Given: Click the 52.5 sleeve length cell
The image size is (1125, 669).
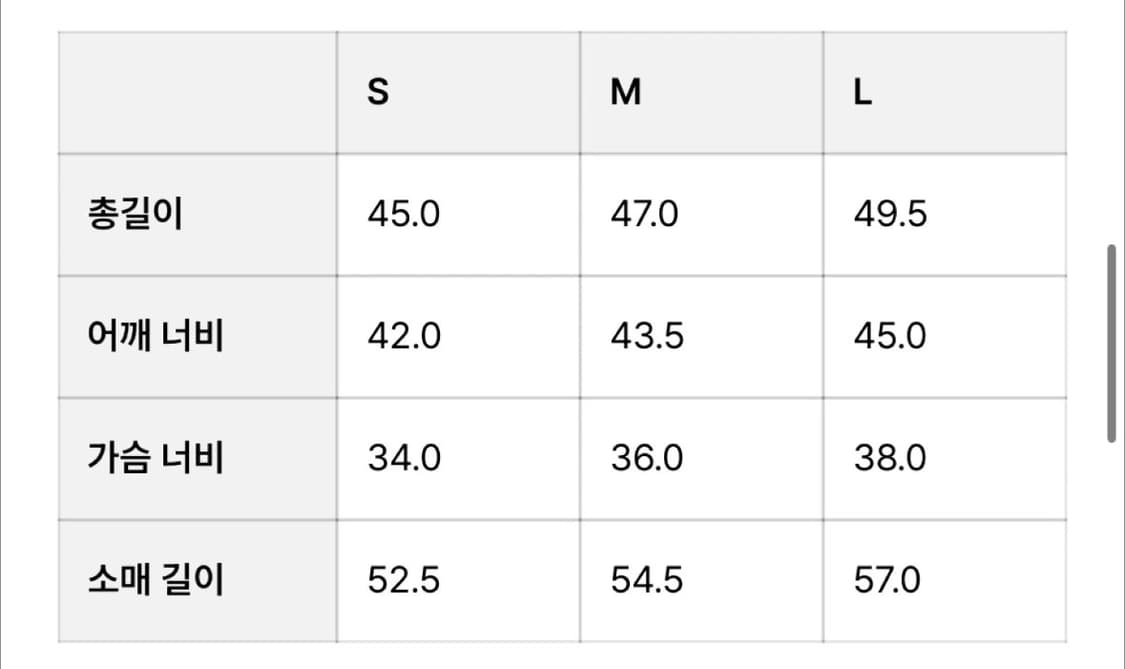Looking at the screenshot, I should click(x=403, y=581).
